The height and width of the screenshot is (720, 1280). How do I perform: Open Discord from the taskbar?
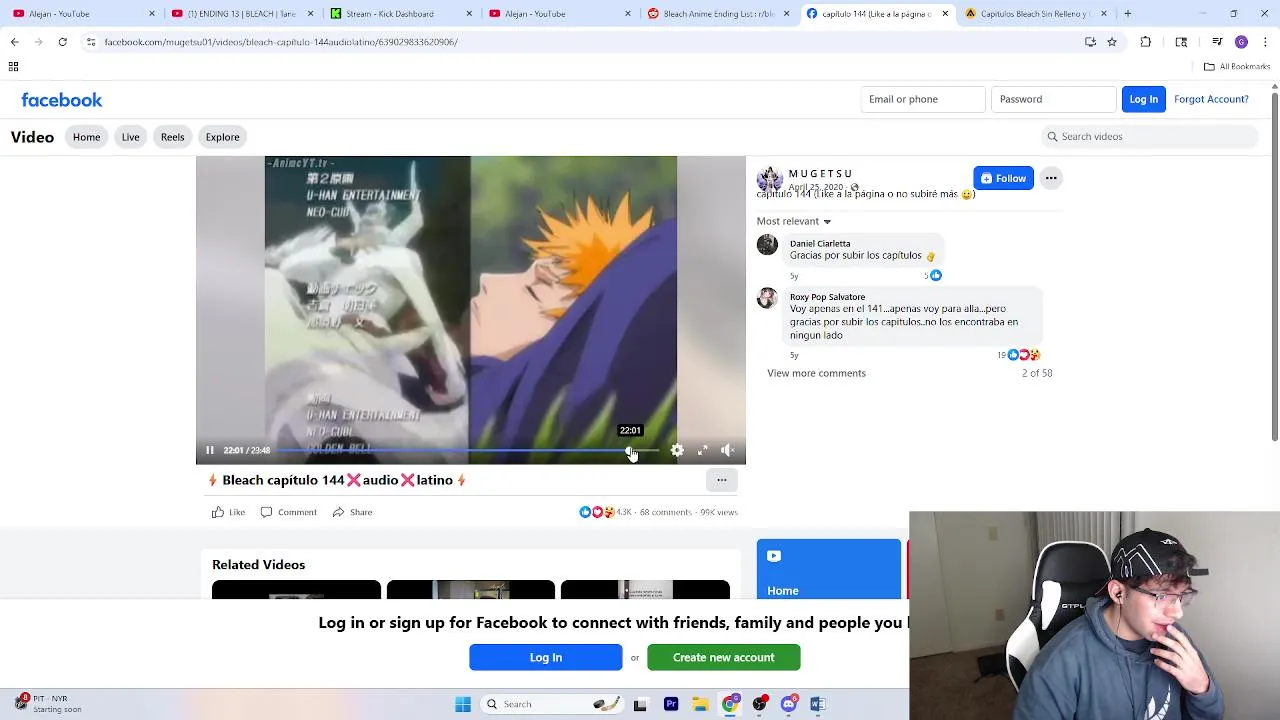click(789, 704)
